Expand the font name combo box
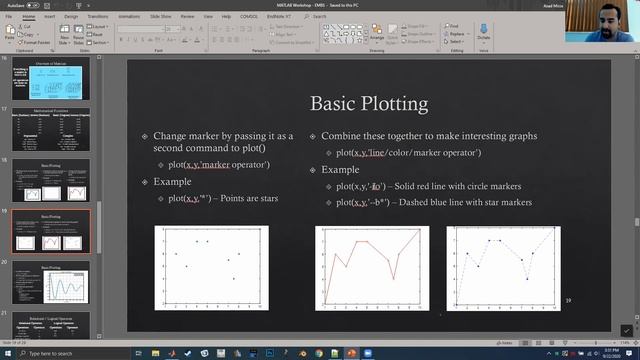640x360 pixels. tap(162, 29)
